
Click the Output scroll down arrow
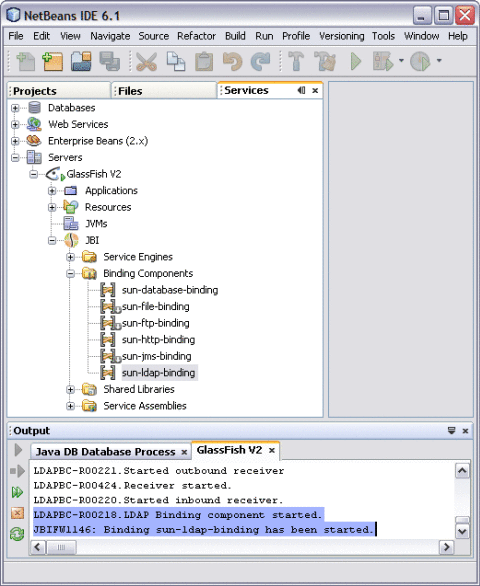click(x=462, y=531)
